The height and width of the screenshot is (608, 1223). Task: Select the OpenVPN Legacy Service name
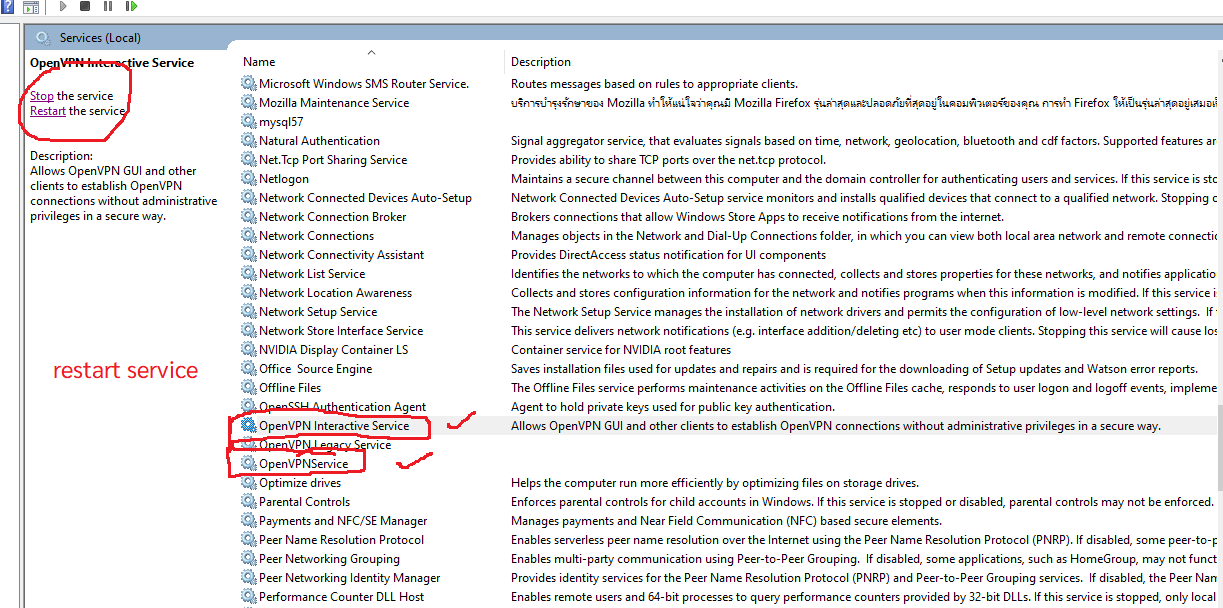(x=325, y=445)
